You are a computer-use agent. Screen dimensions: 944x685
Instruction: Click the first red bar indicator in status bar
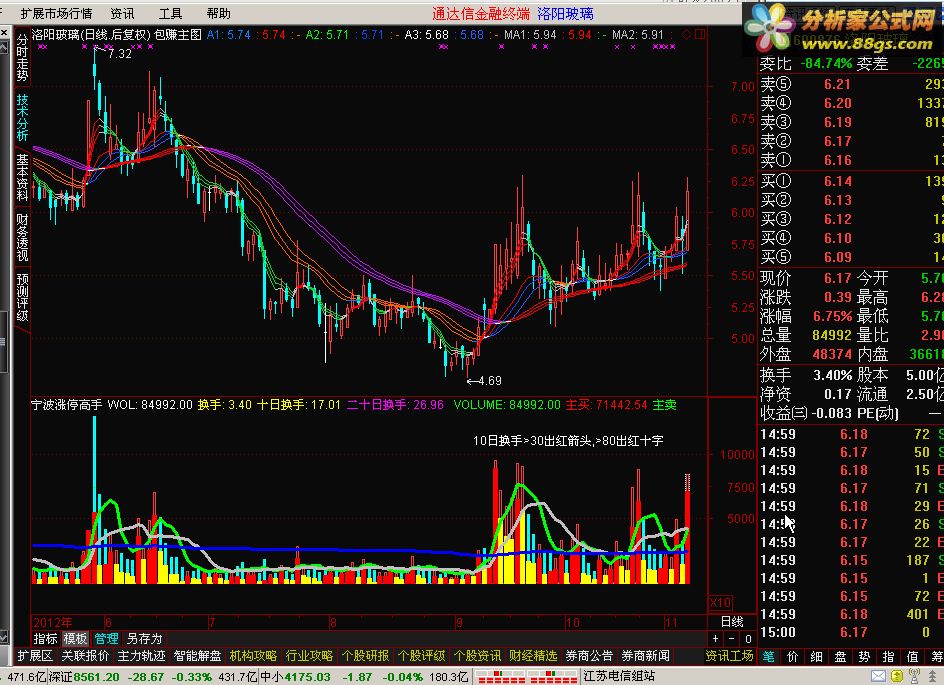(502, 677)
